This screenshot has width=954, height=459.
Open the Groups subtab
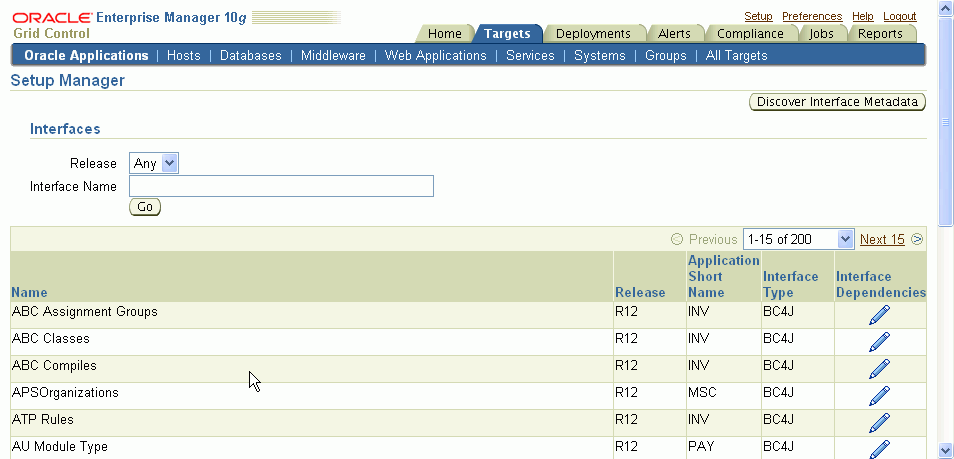666,55
